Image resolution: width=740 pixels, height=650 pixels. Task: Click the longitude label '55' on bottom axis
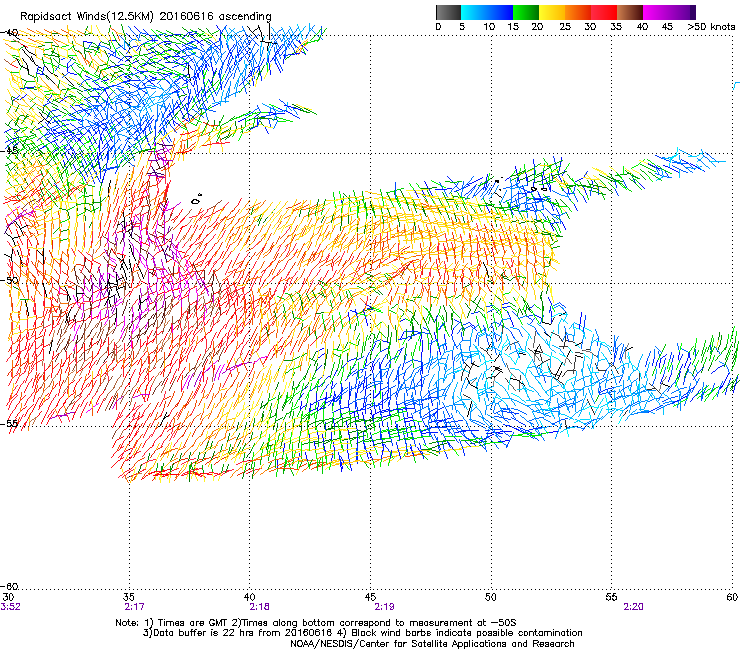pos(611,597)
